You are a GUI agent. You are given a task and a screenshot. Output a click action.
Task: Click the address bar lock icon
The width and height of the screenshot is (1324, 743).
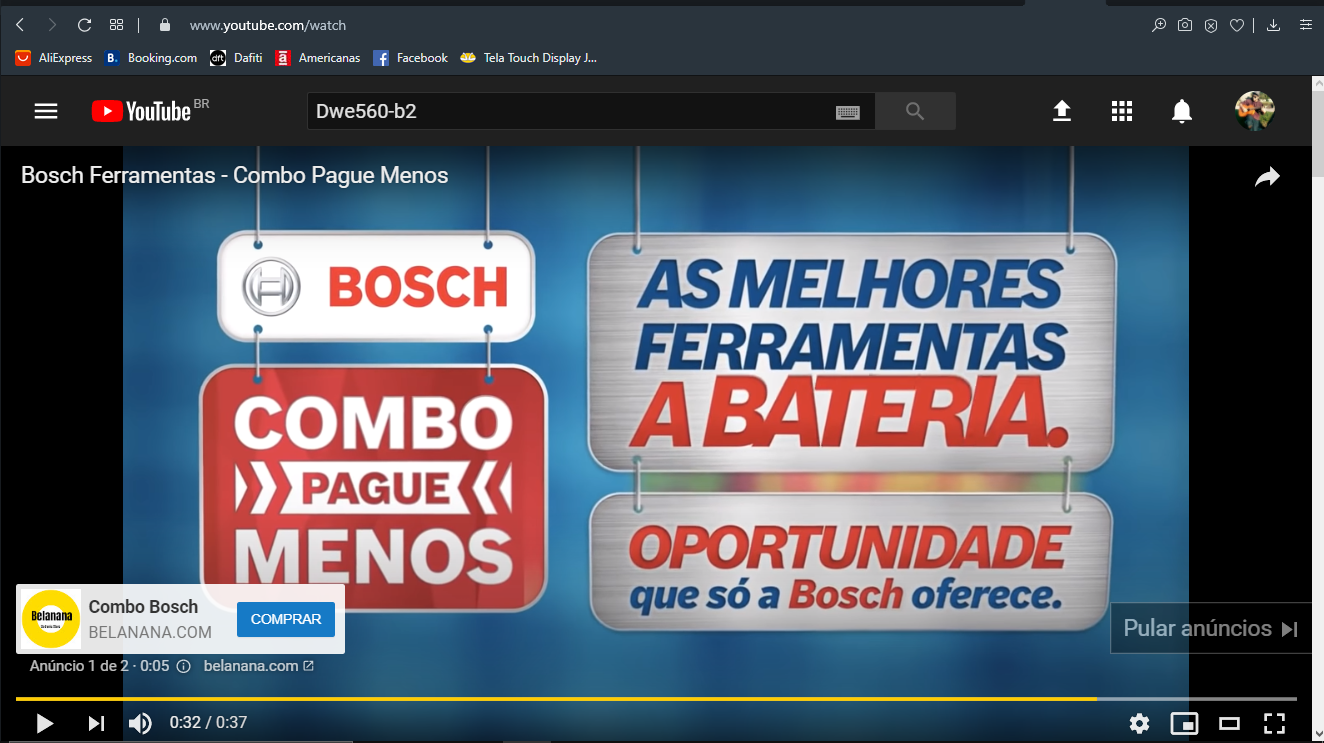click(x=165, y=25)
